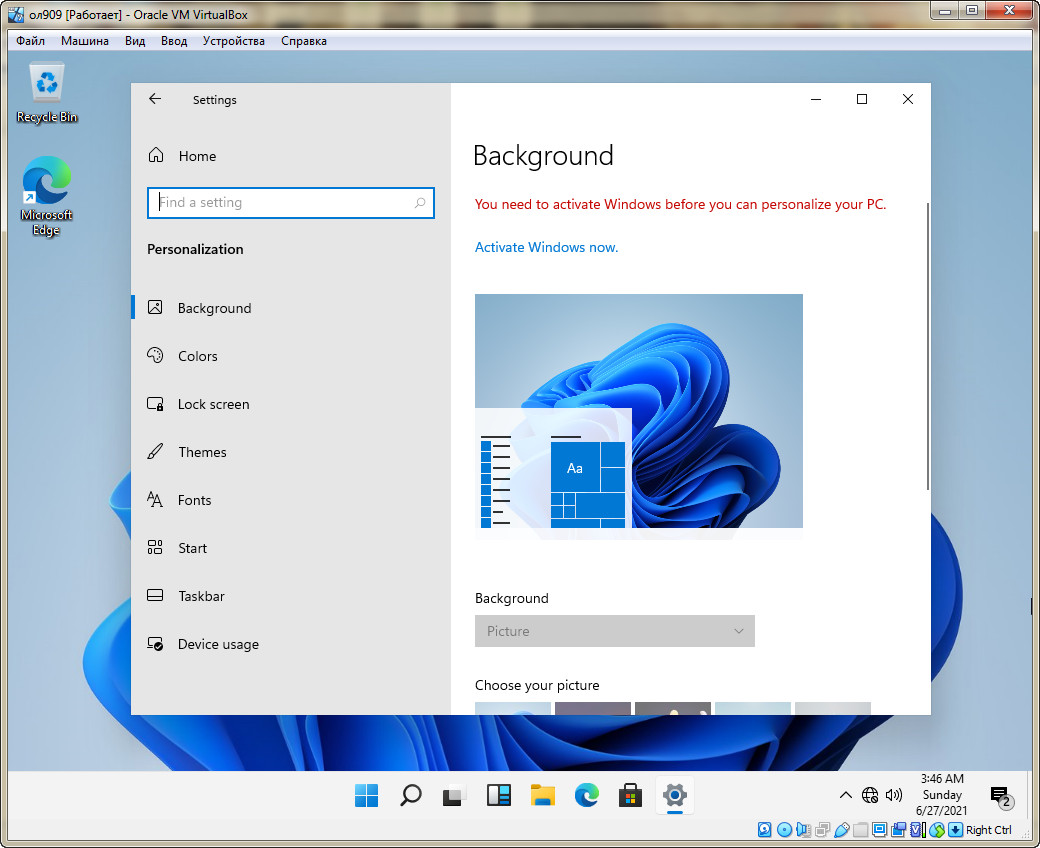Open taskbar Search magnifier icon
The image size is (1040, 848).
pos(411,795)
